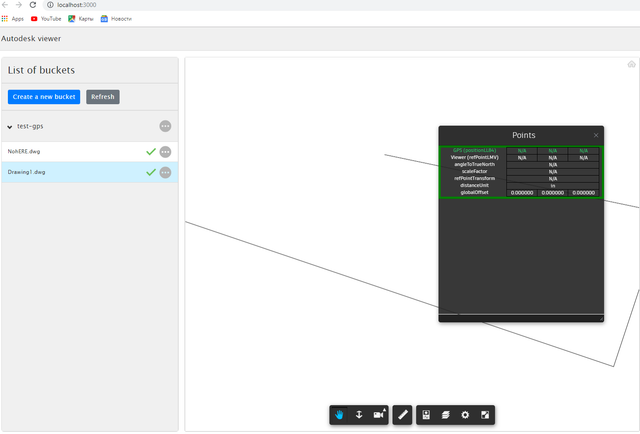Open options menu for Drawing1.dwg
Viewport: 640px width, 434px height.
coord(165,173)
